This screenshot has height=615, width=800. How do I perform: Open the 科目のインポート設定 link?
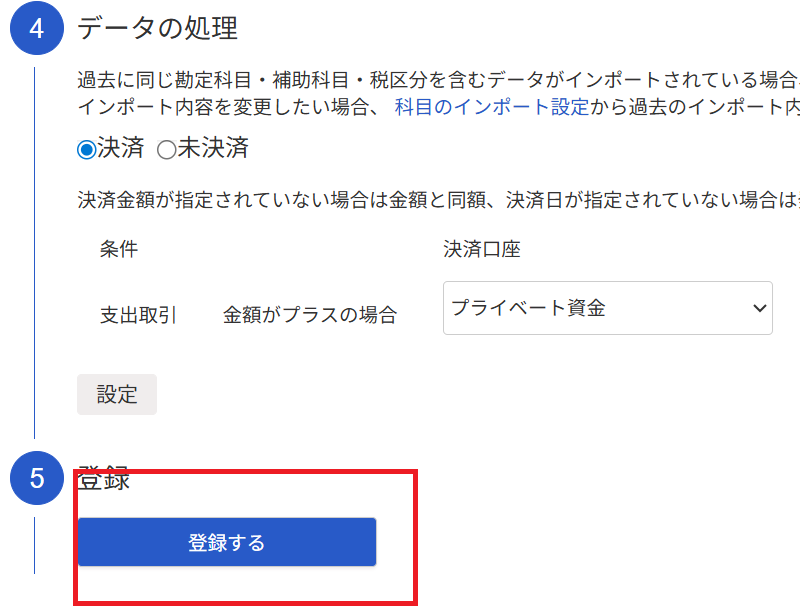pos(492,107)
